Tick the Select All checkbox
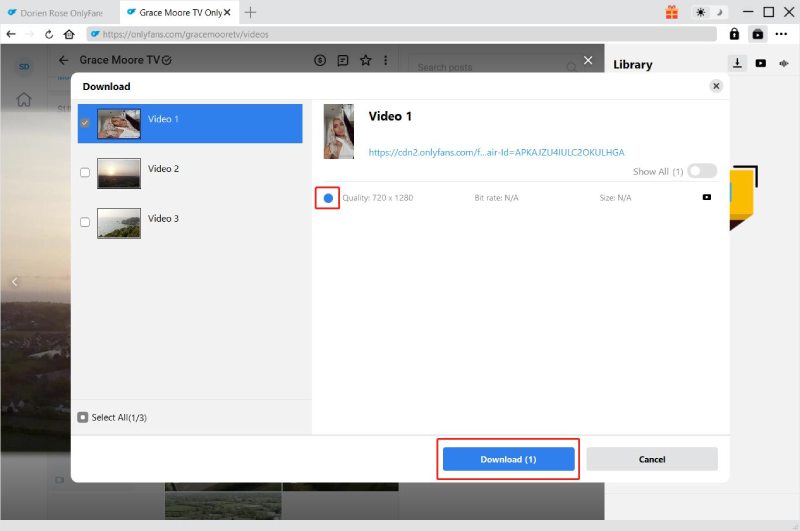The width and height of the screenshot is (800, 531). point(83,417)
